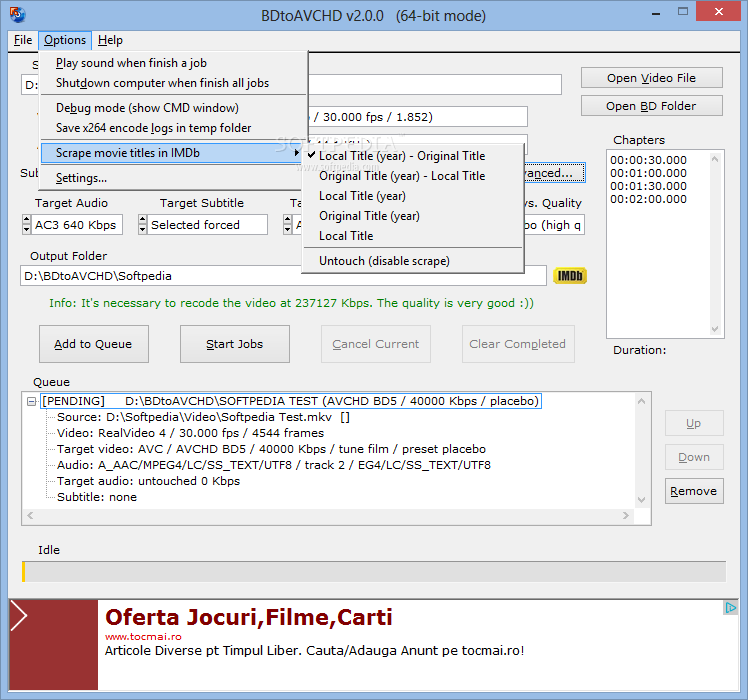Click Queue horizontal scroll right arrow

tap(626, 515)
